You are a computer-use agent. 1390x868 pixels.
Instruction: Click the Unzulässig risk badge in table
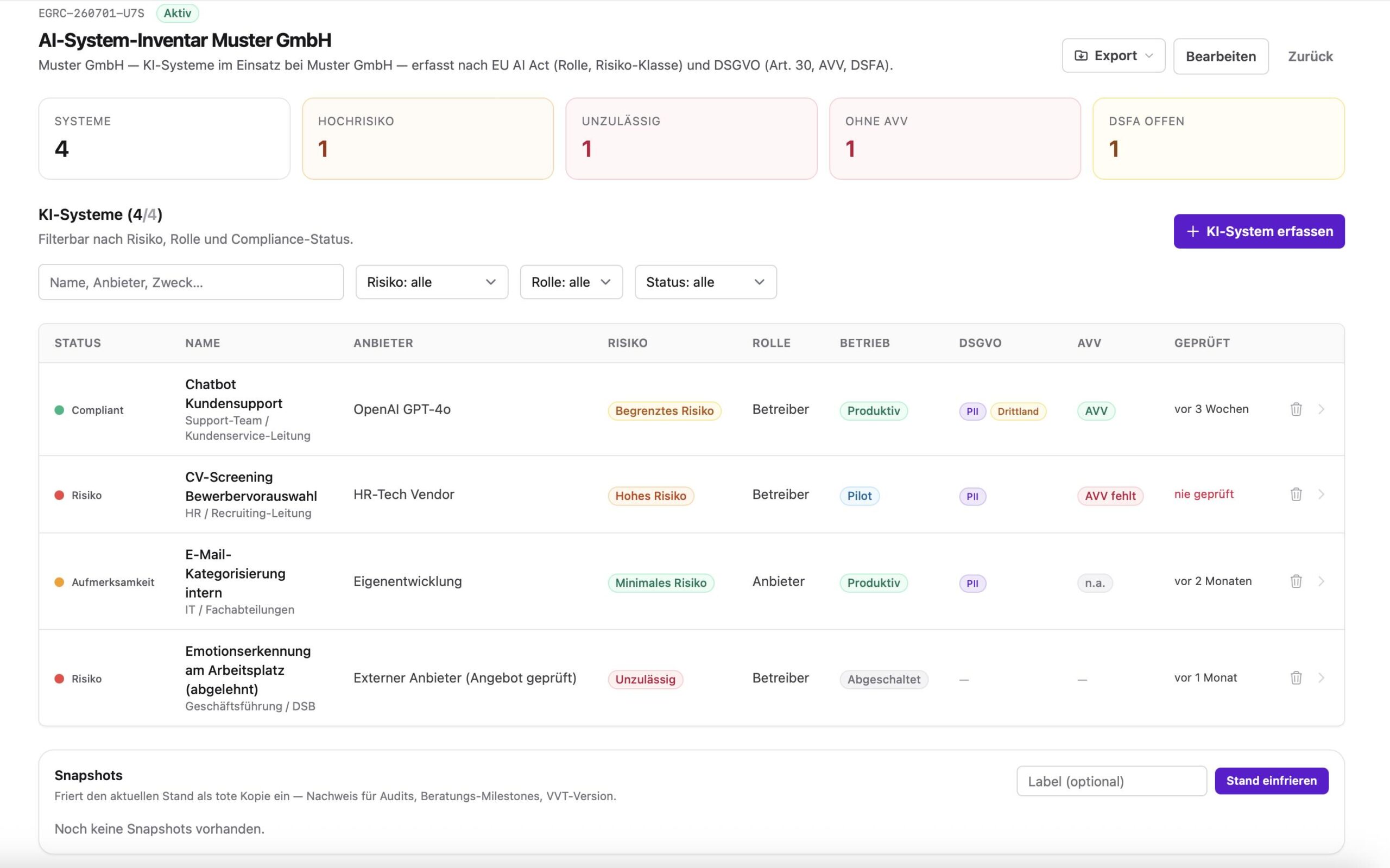pyautogui.click(x=646, y=679)
